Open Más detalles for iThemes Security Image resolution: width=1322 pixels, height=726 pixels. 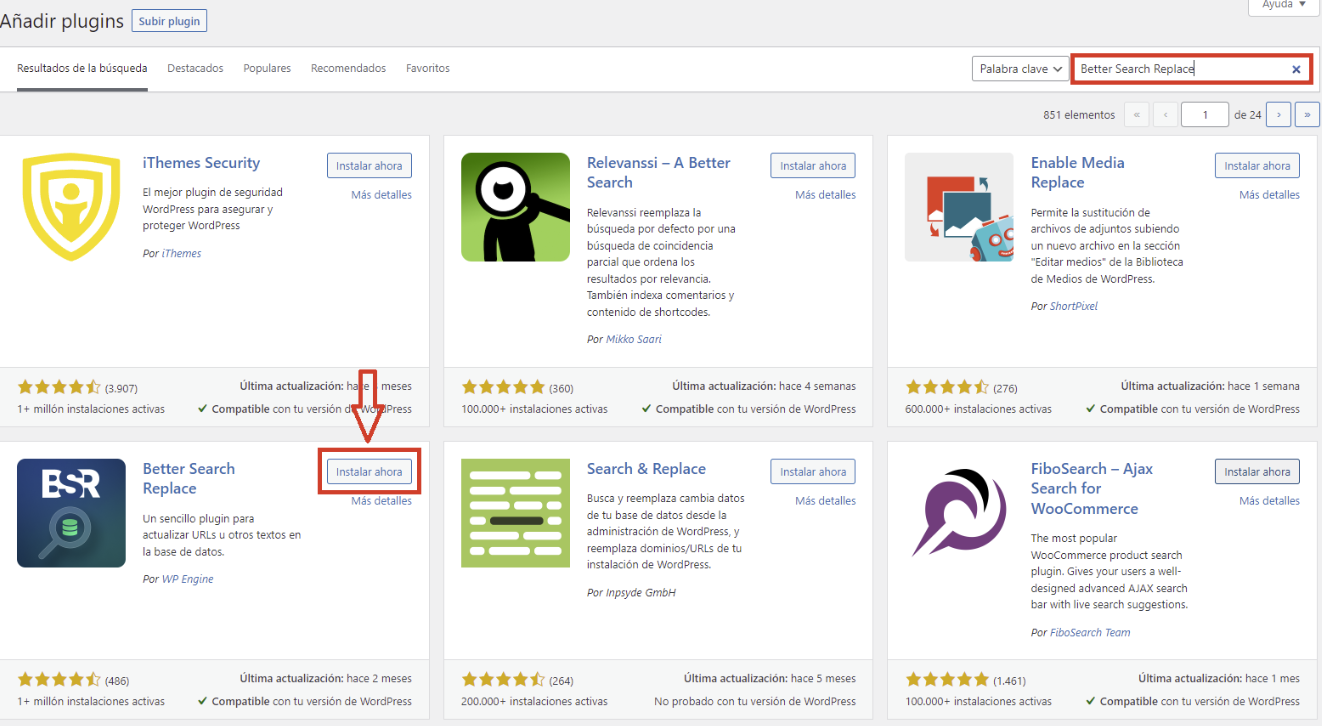click(x=381, y=195)
